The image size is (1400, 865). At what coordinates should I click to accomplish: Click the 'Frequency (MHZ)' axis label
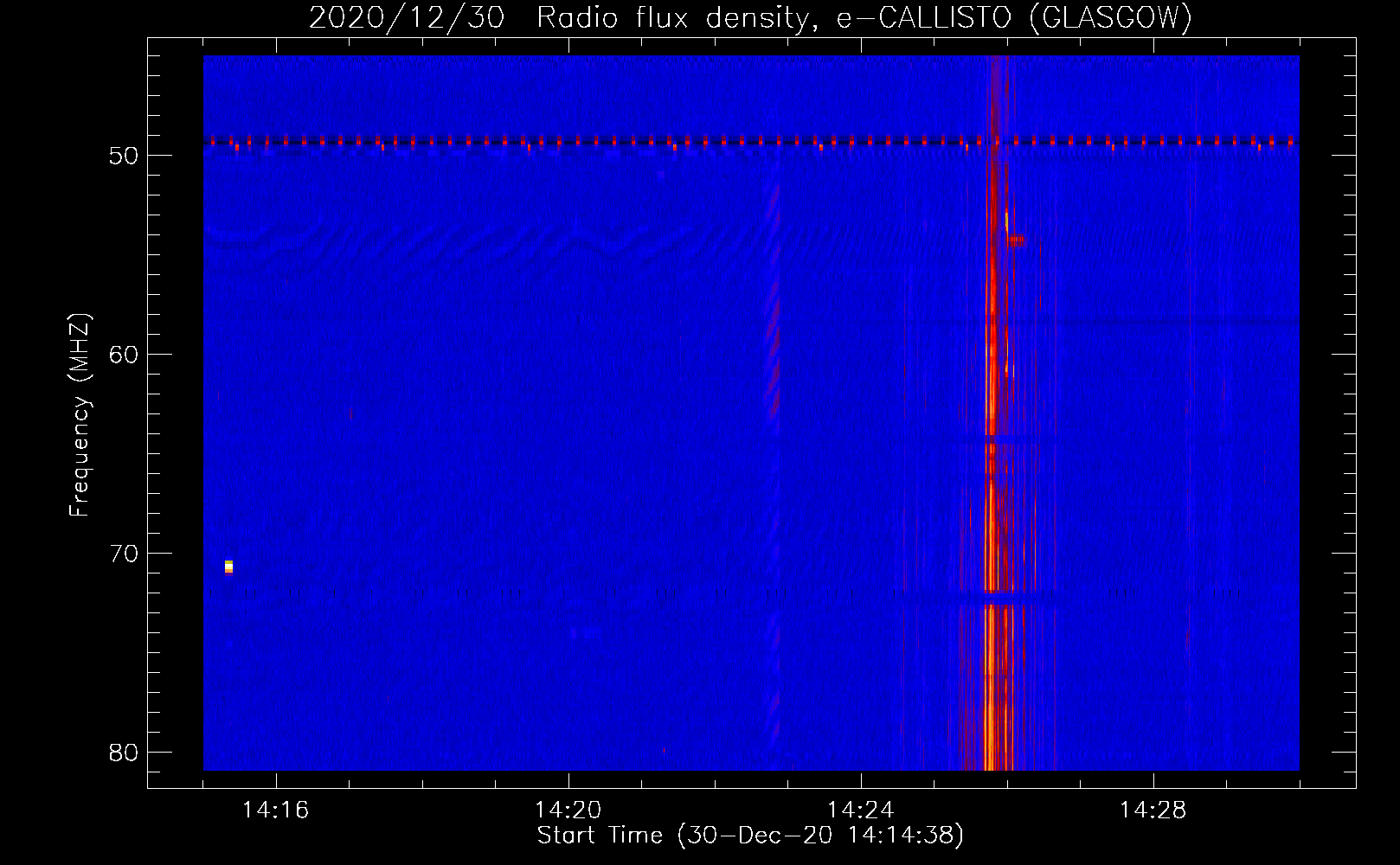click(x=80, y=415)
